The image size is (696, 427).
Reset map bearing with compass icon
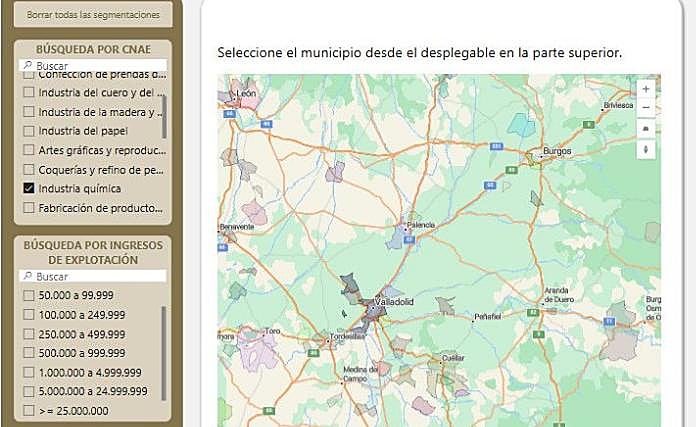point(646,149)
